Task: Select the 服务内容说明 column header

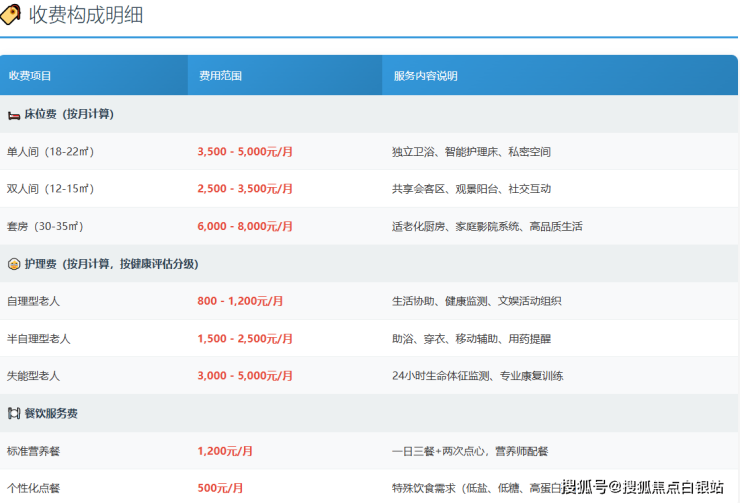Action: tap(425, 76)
